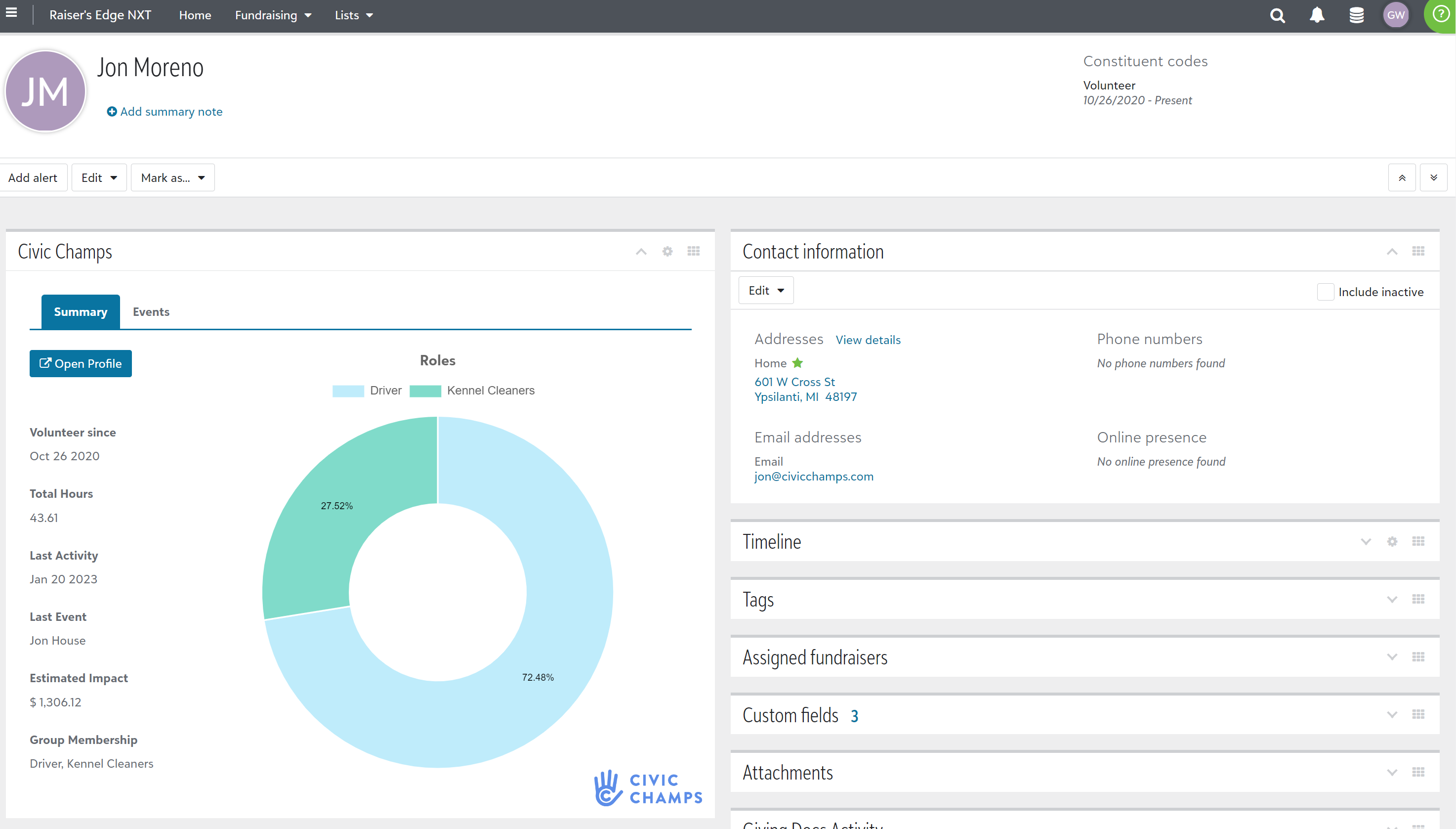Image resolution: width=1456 pixels, height=829 pixels.
Task: Open the search icon in the top bar
Action: (1277, 15)
